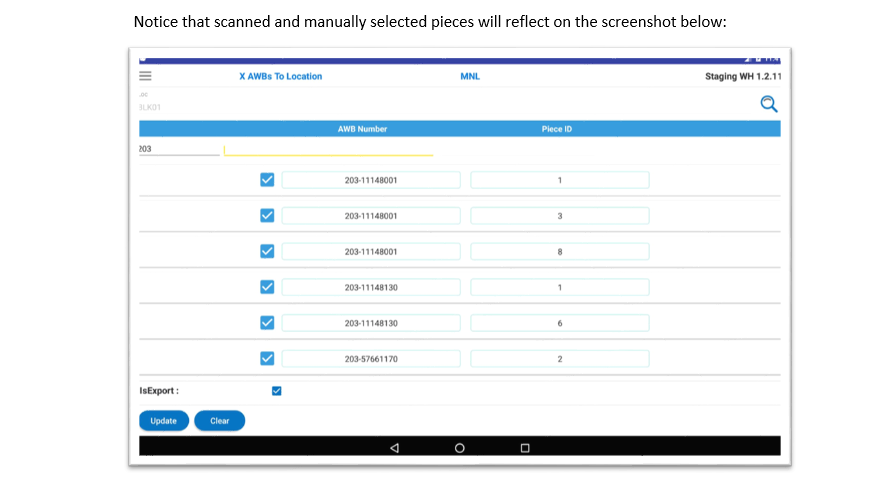Select AWB field of piece 8 row 203-11148001
Screen dimensions: 894x480
click(x=371, y=251)
